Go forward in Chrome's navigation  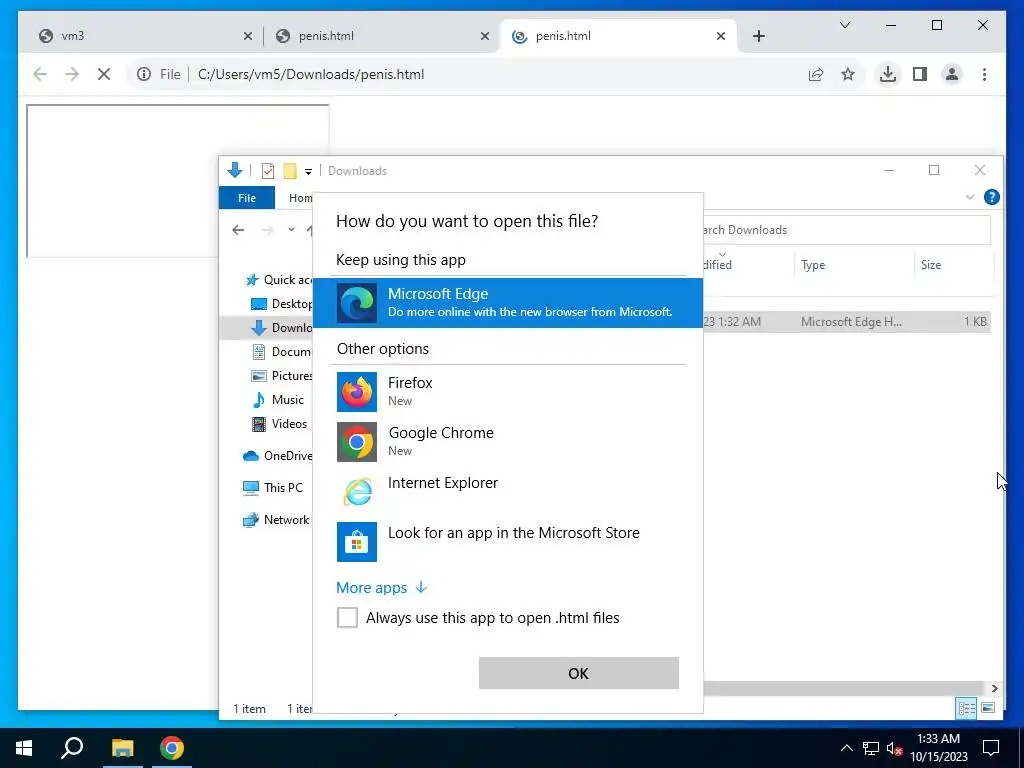72,74
